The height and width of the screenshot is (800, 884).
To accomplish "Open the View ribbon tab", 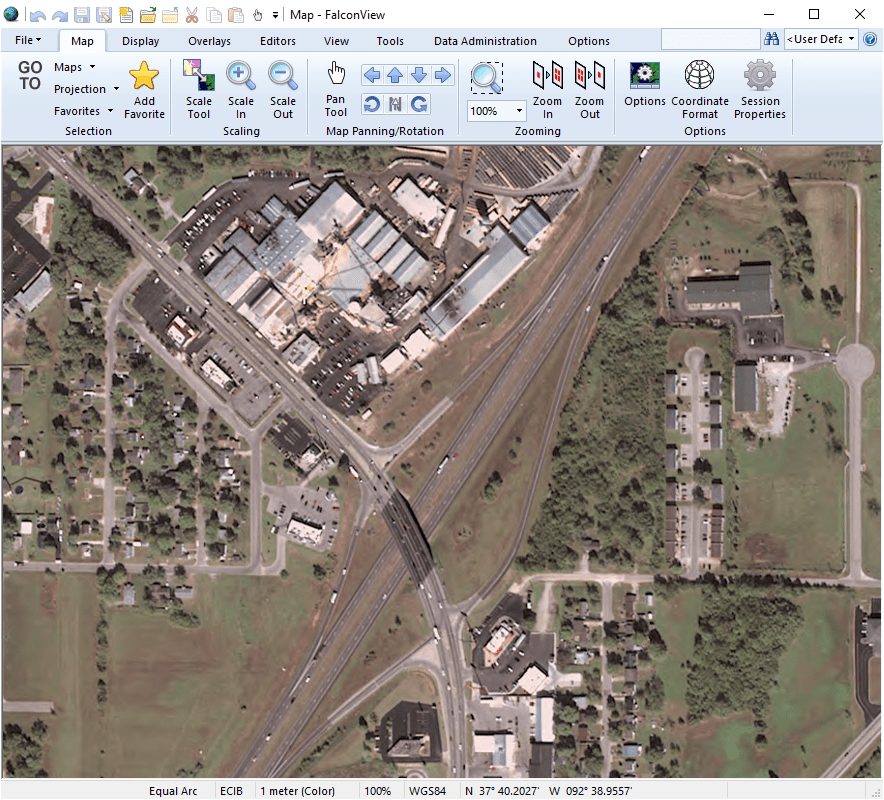I will (x=336, y=41).
